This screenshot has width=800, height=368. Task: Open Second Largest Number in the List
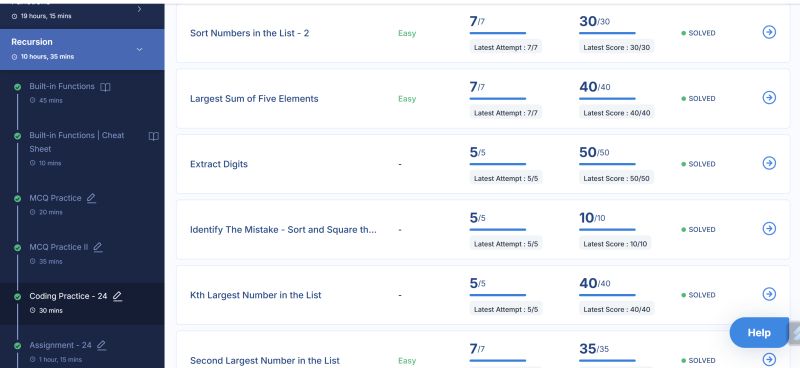[265, 360]
